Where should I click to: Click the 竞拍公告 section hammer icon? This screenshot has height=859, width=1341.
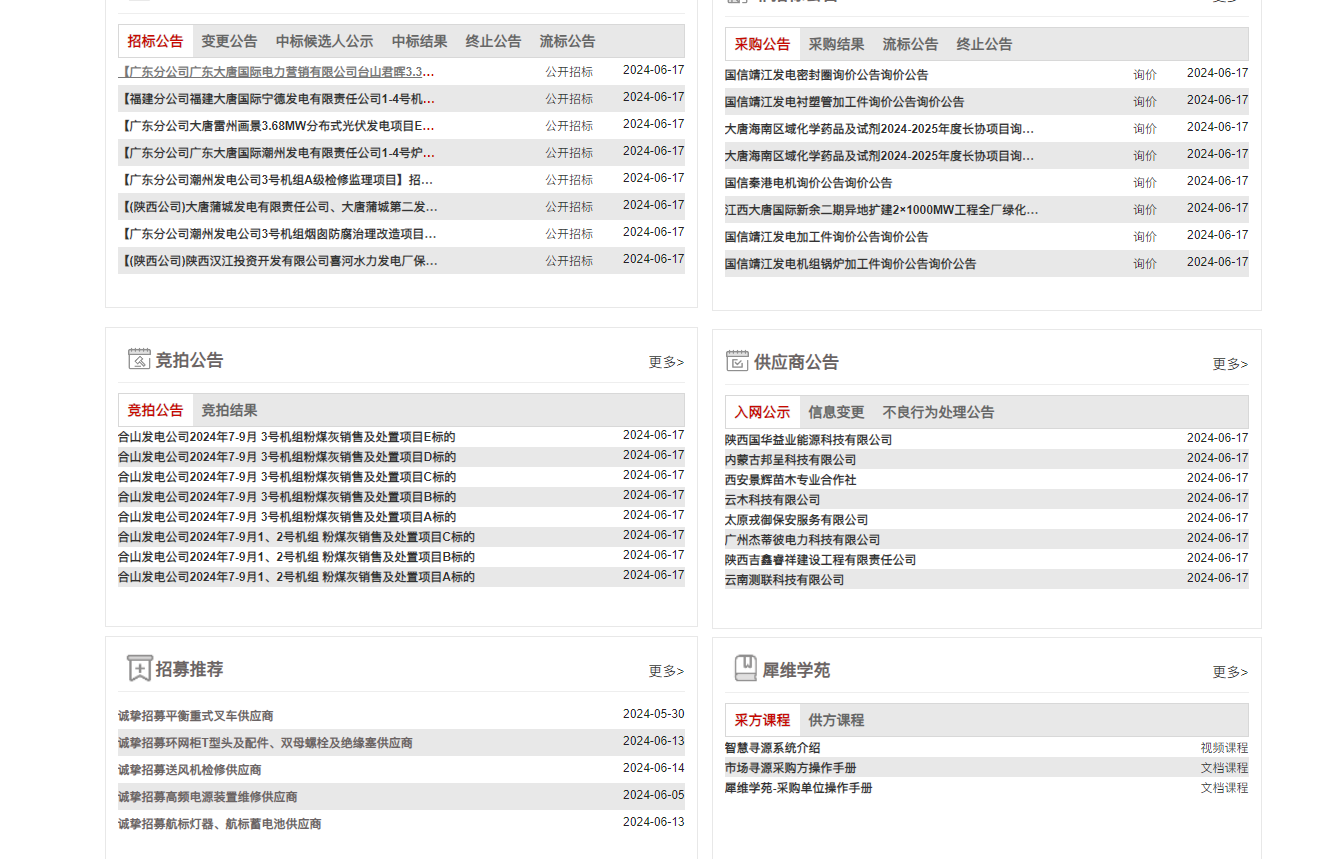click(x=139, y=359)
